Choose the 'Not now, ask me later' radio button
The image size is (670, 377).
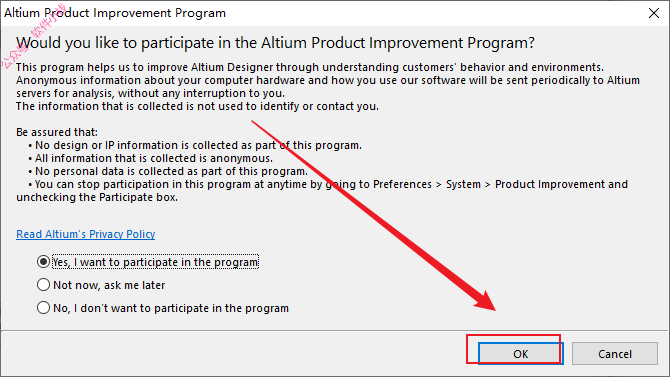[43, 285]
